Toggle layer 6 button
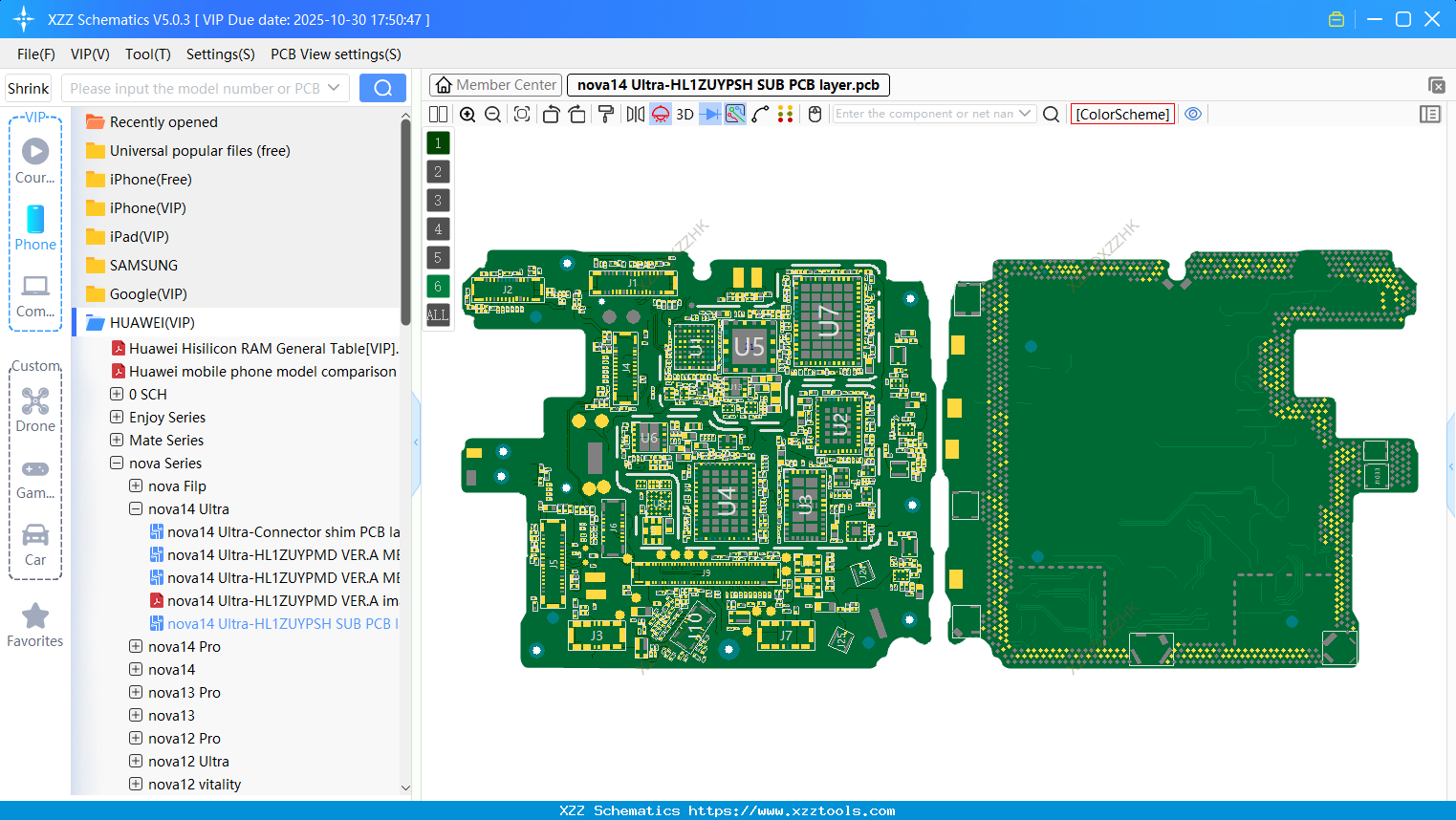This screenshot has height=820, width=1456. [438, 287]
